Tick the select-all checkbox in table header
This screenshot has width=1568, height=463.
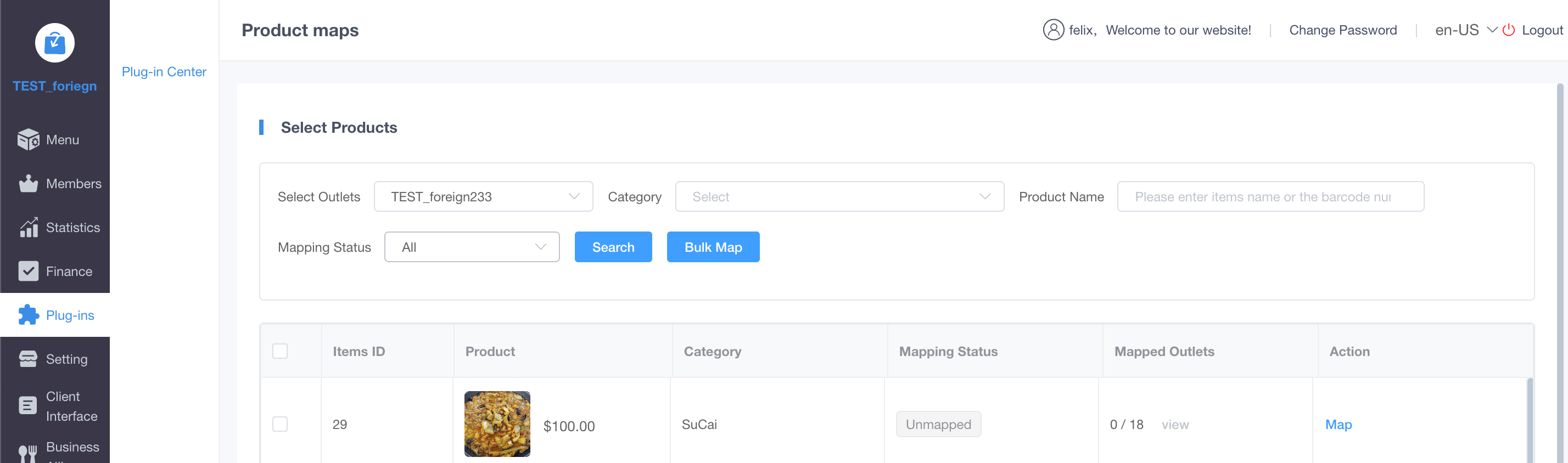280,351
